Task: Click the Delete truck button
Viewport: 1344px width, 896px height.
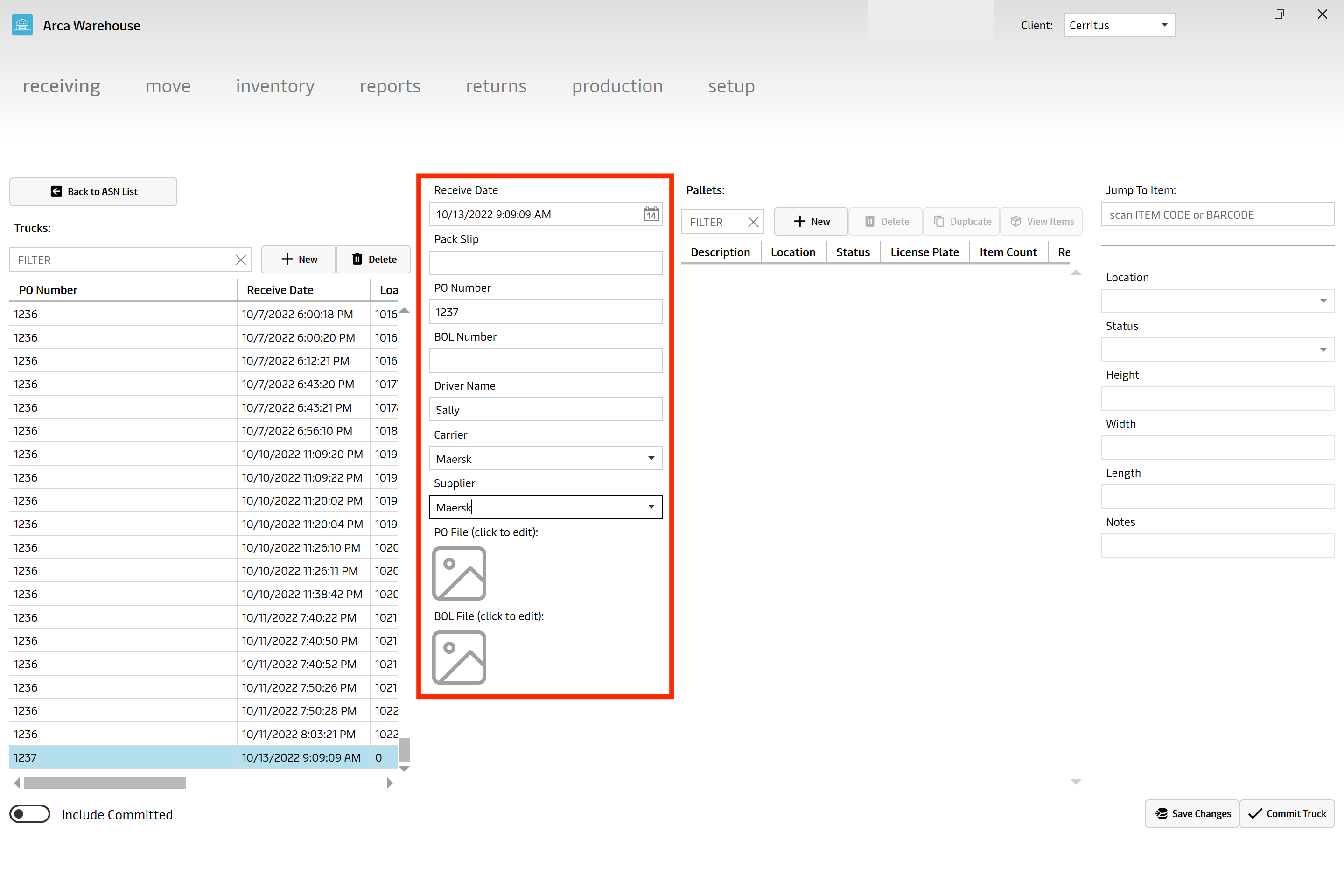Action: point(372,259)
